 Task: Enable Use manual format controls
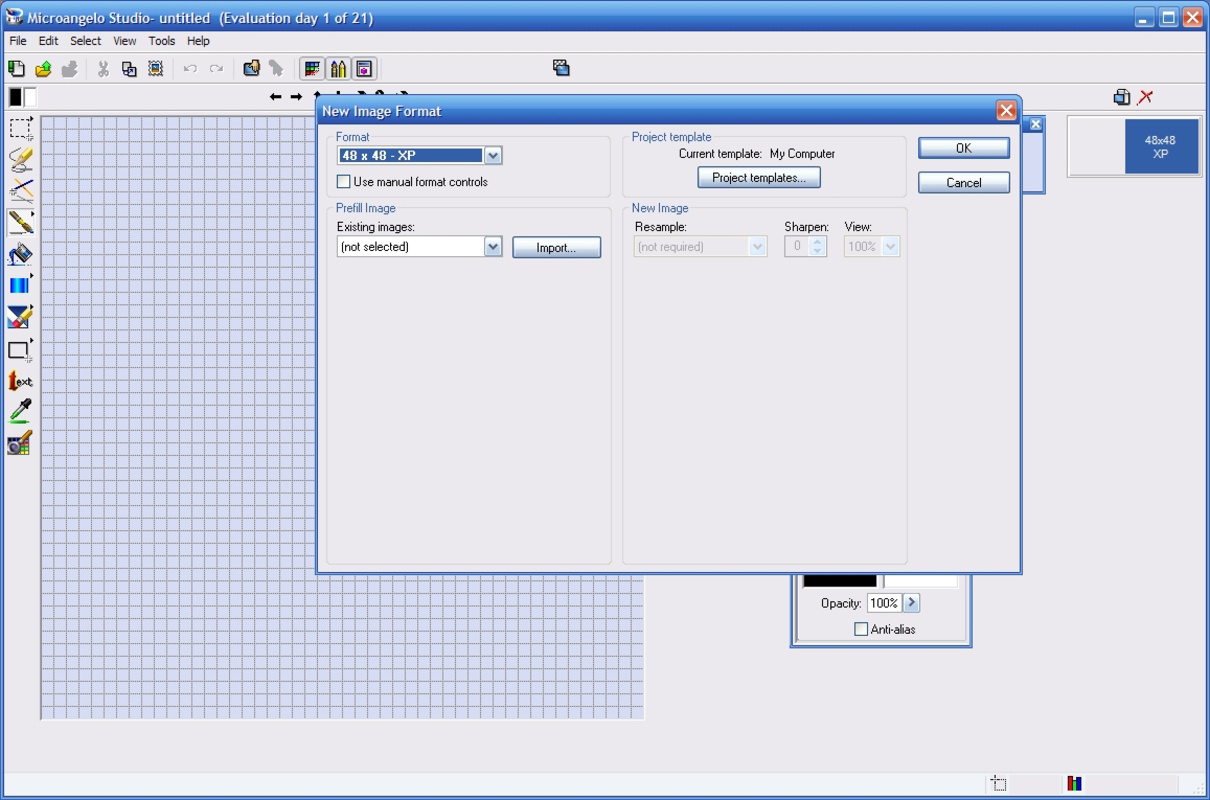tap(344, 182)
